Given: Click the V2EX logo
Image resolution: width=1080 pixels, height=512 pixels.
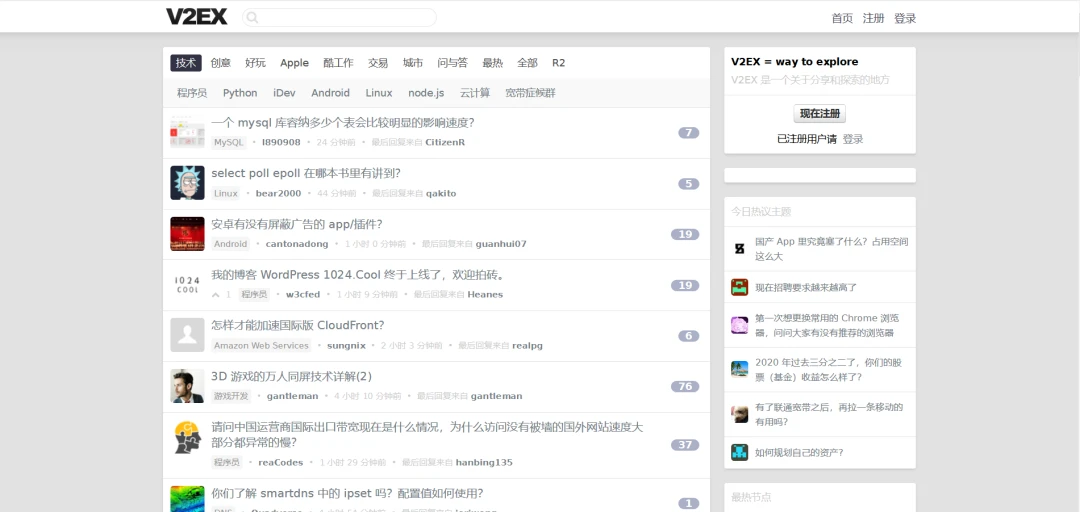Looking at the screenshot, I should point(196,17).
